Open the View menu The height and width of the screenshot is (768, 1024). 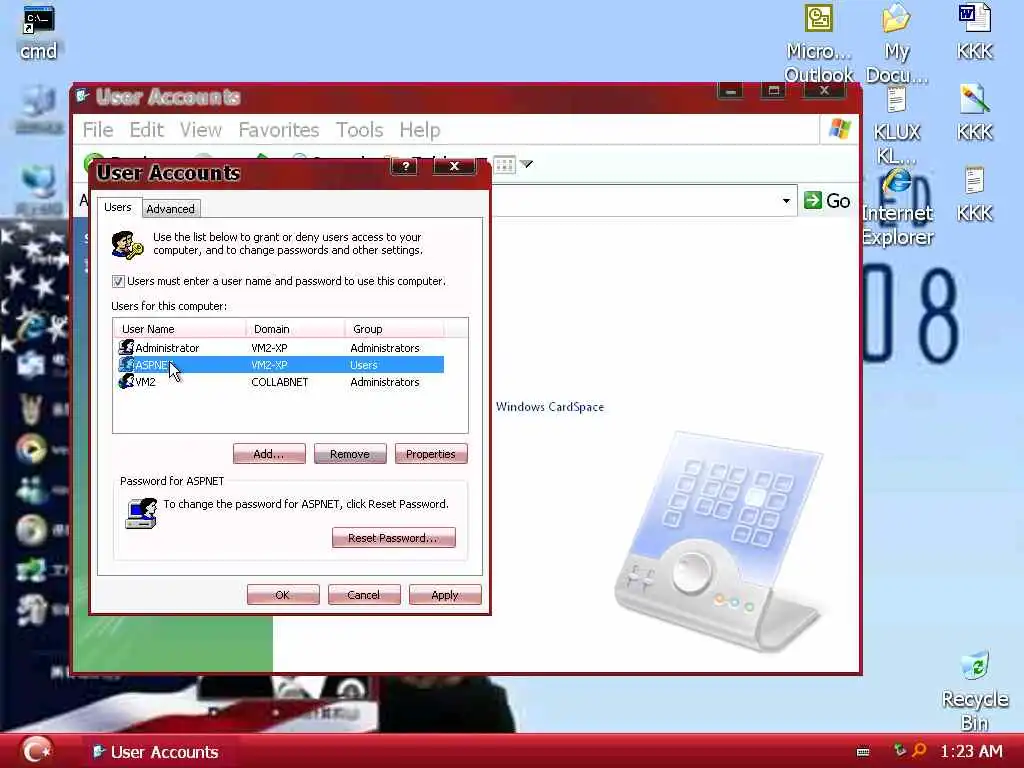[201, 130]
